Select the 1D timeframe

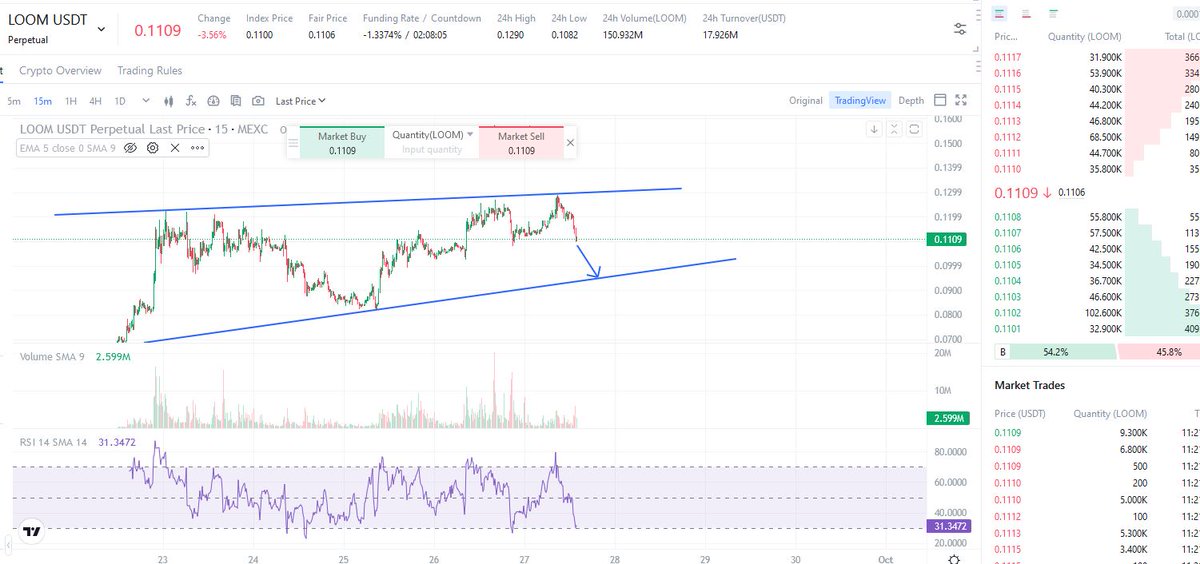coord(120,101)
